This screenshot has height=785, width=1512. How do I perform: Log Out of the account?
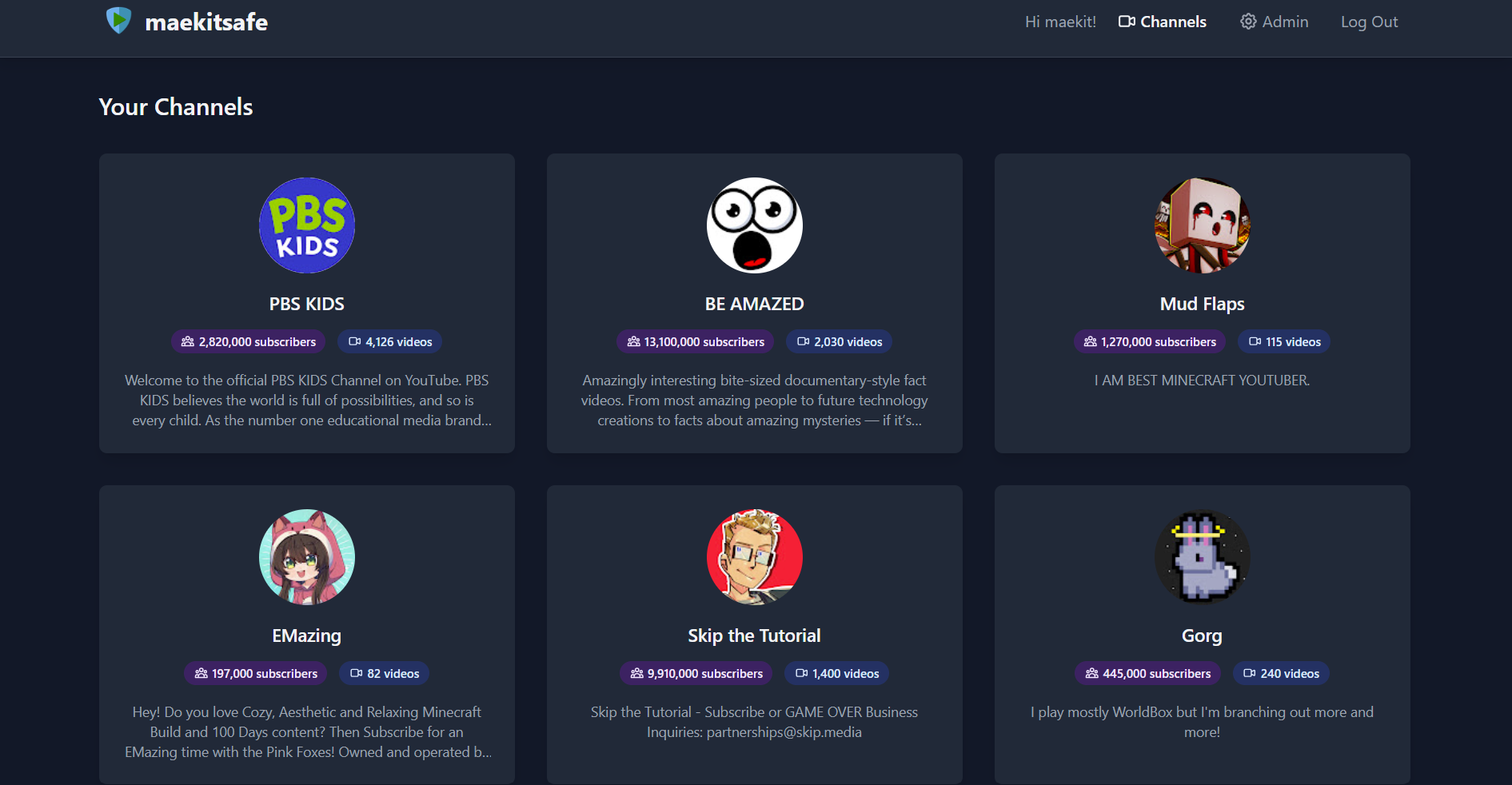pyautogui.click(x=1369, y=22)
